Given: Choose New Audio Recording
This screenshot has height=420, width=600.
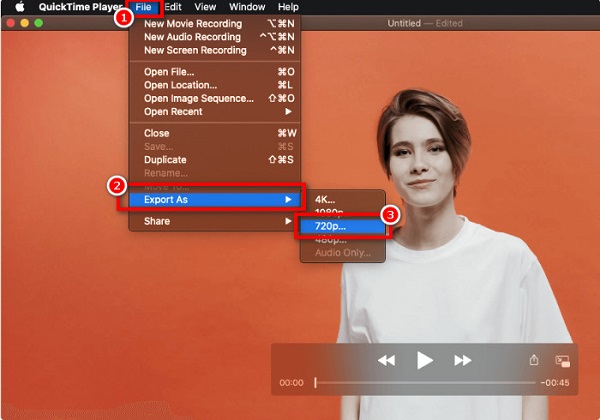Looking at the screenshot, I should point(215,37).
